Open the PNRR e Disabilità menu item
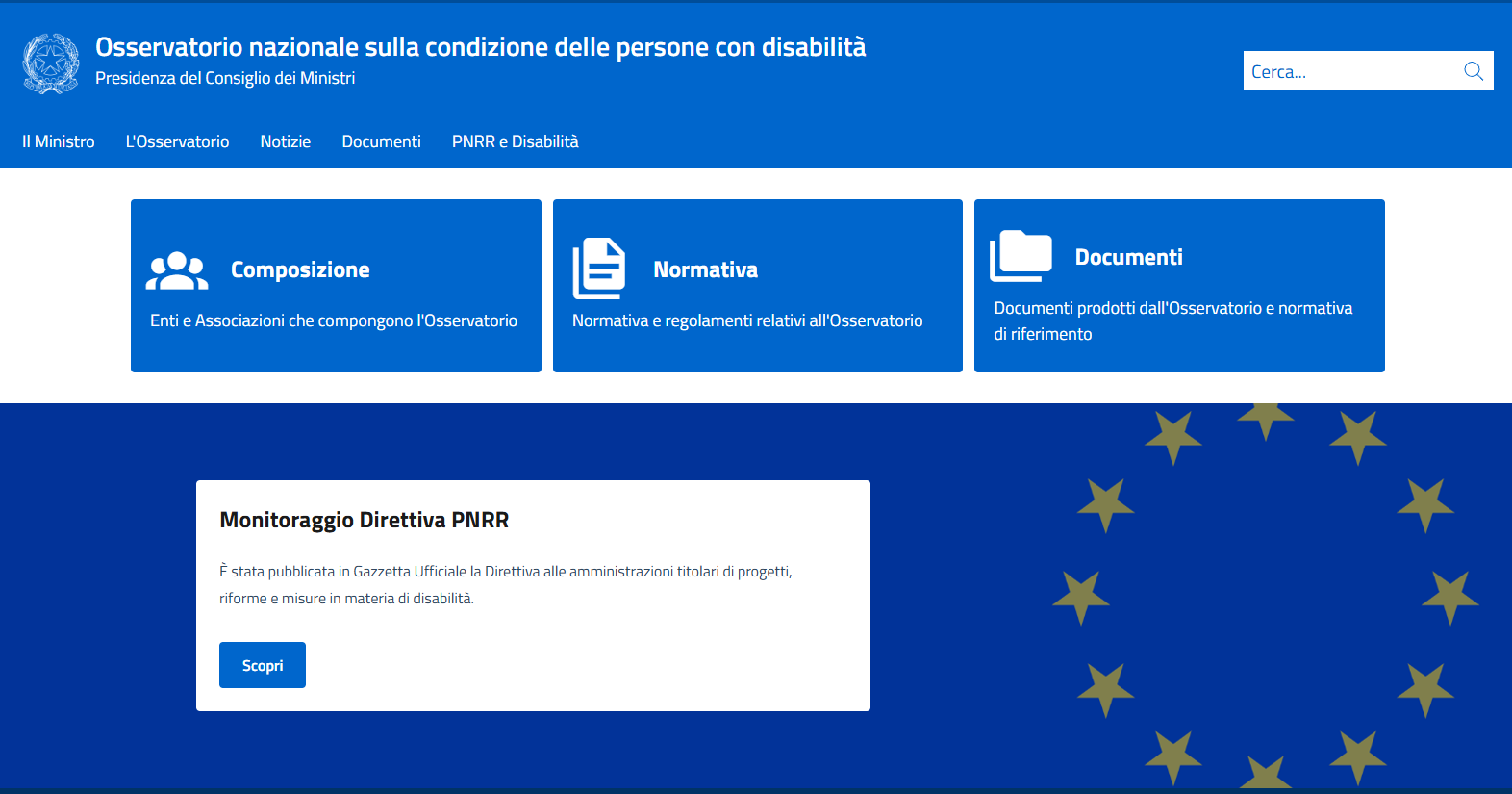1512x794 pixels. 516,141
